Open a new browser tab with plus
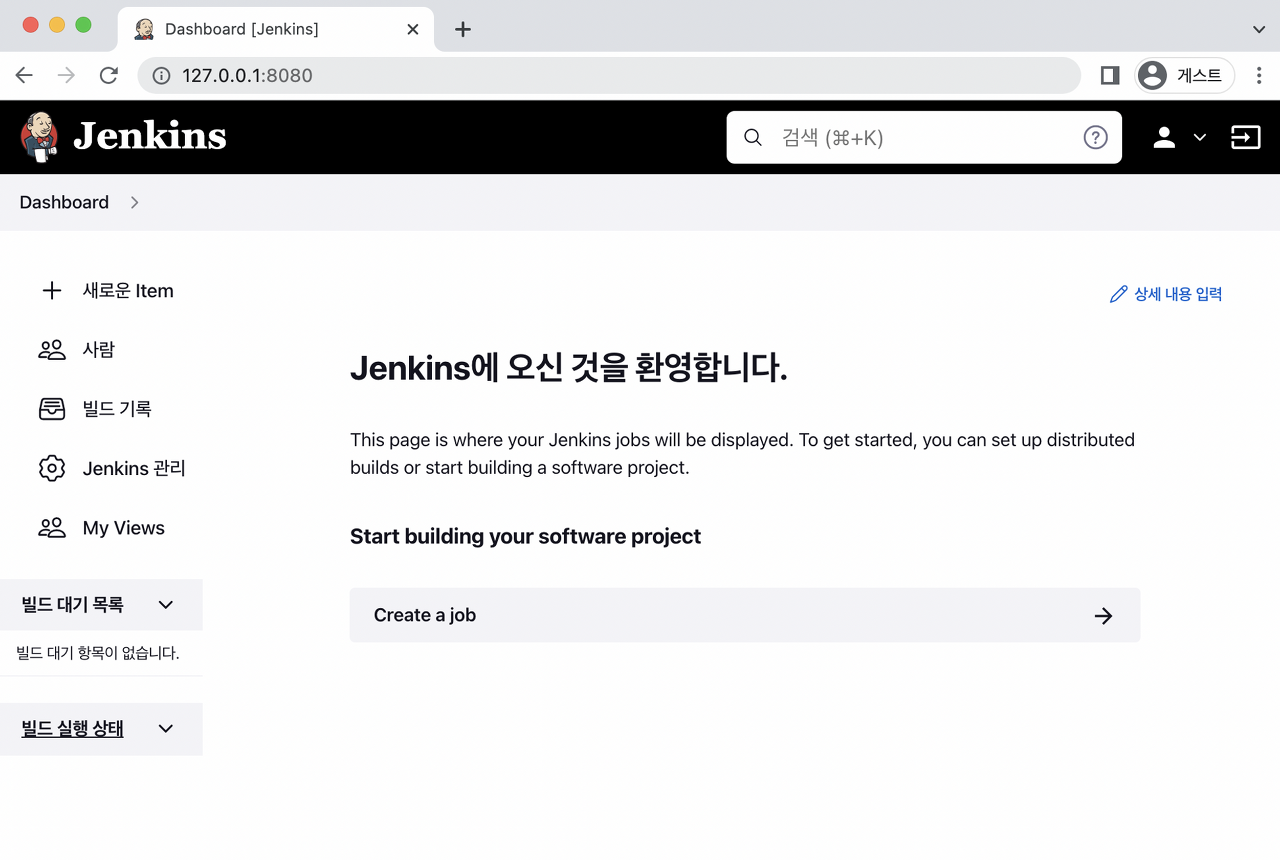 coord(462,29)
